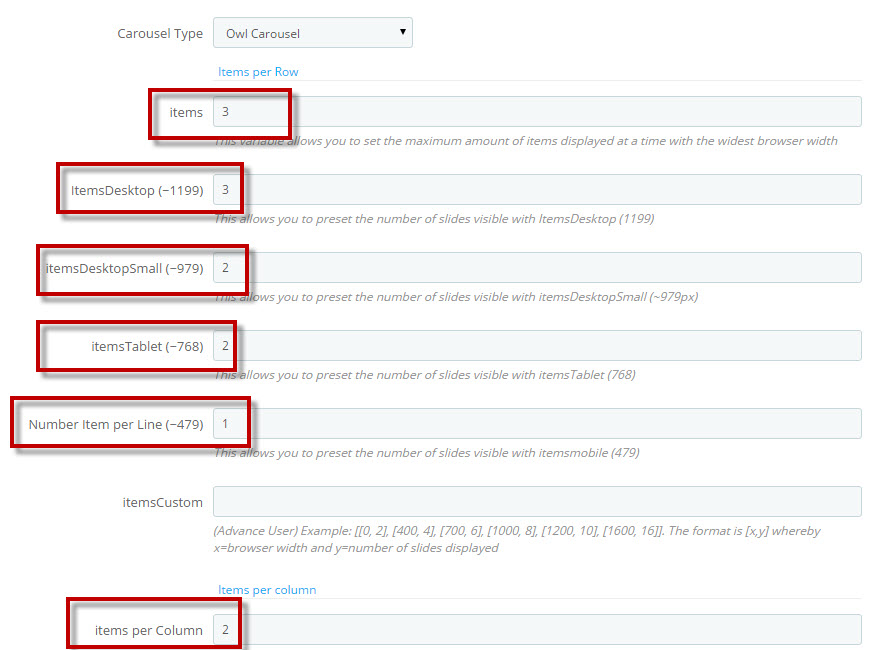Viewport: 875px width, 650px height.
Task: Click the items input field
Action: [x=537, y=112]
